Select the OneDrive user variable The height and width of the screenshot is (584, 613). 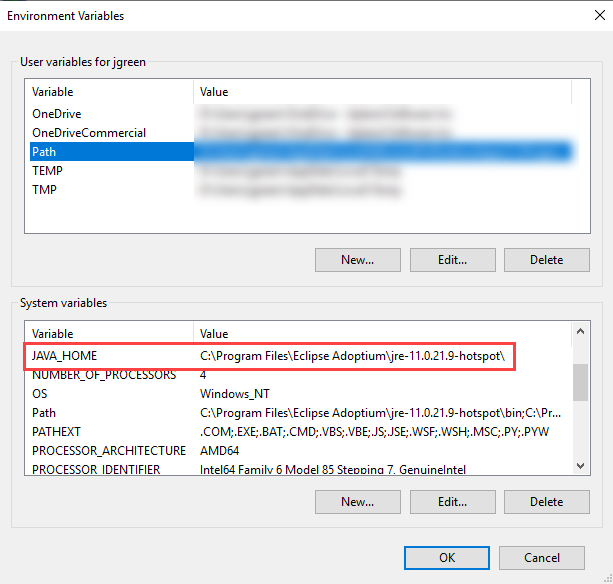pos(56,114)
